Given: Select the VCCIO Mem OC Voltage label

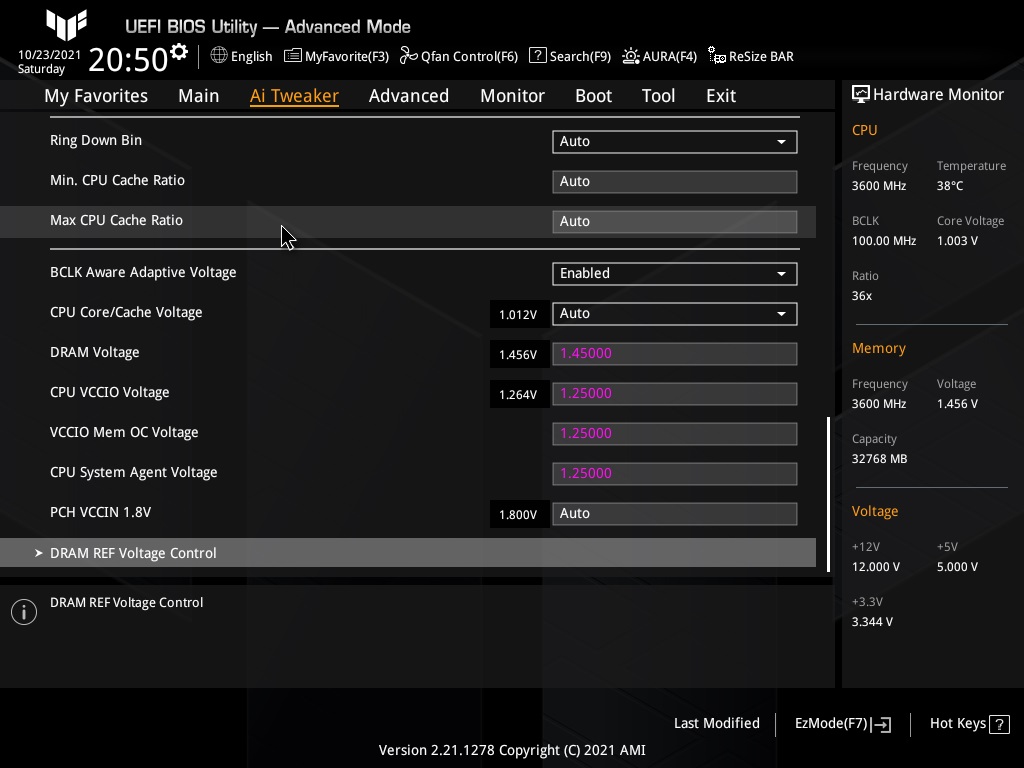Looking at the screenshot, I should pos(124,432).
